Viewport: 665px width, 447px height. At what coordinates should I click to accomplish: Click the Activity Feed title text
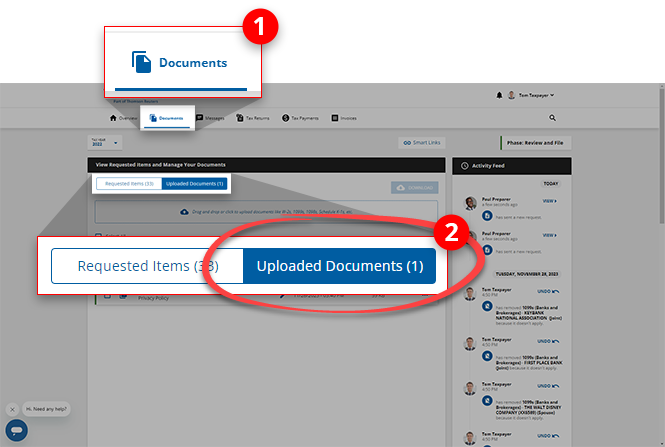coord(488,166)
